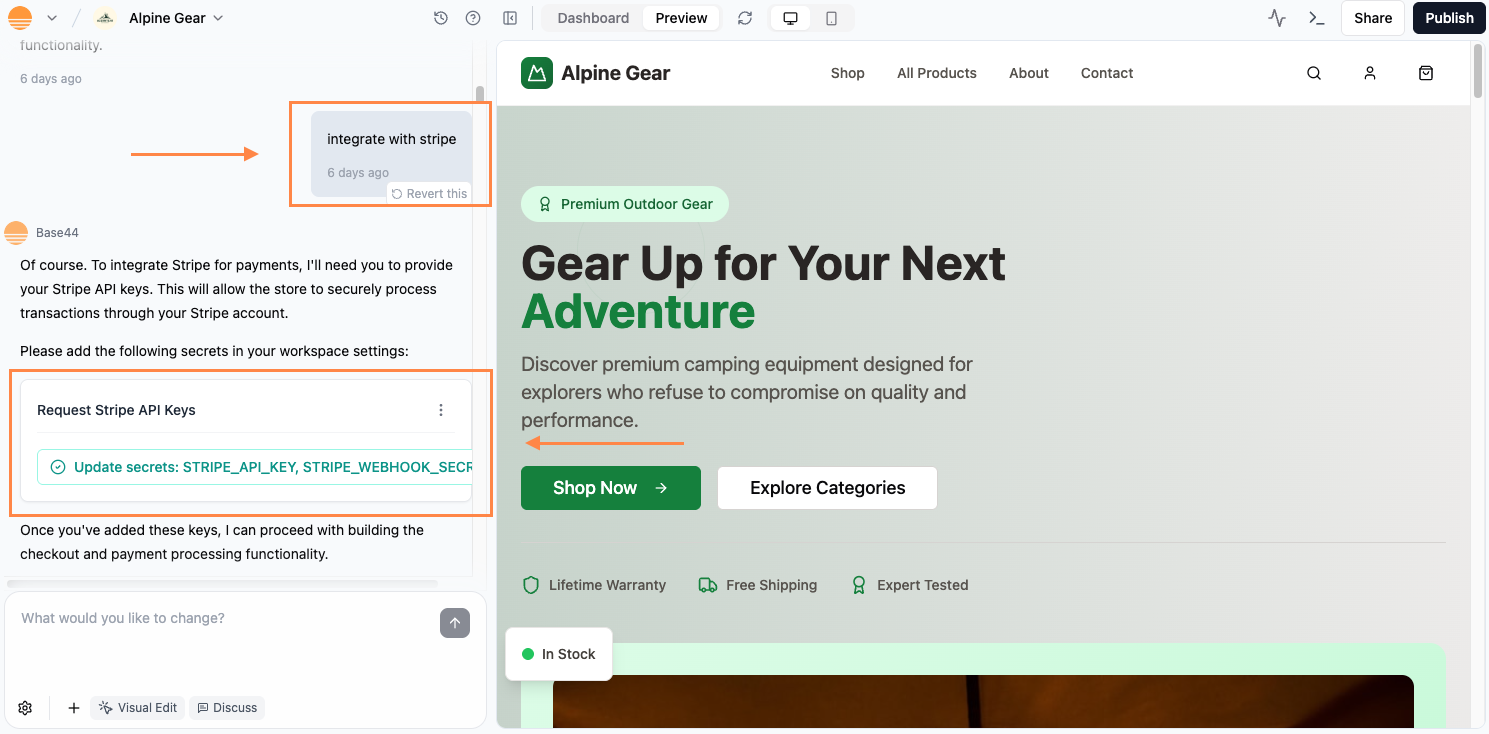
Task: Click the chat horizontal scrollbar
Action: click(222, 583)
